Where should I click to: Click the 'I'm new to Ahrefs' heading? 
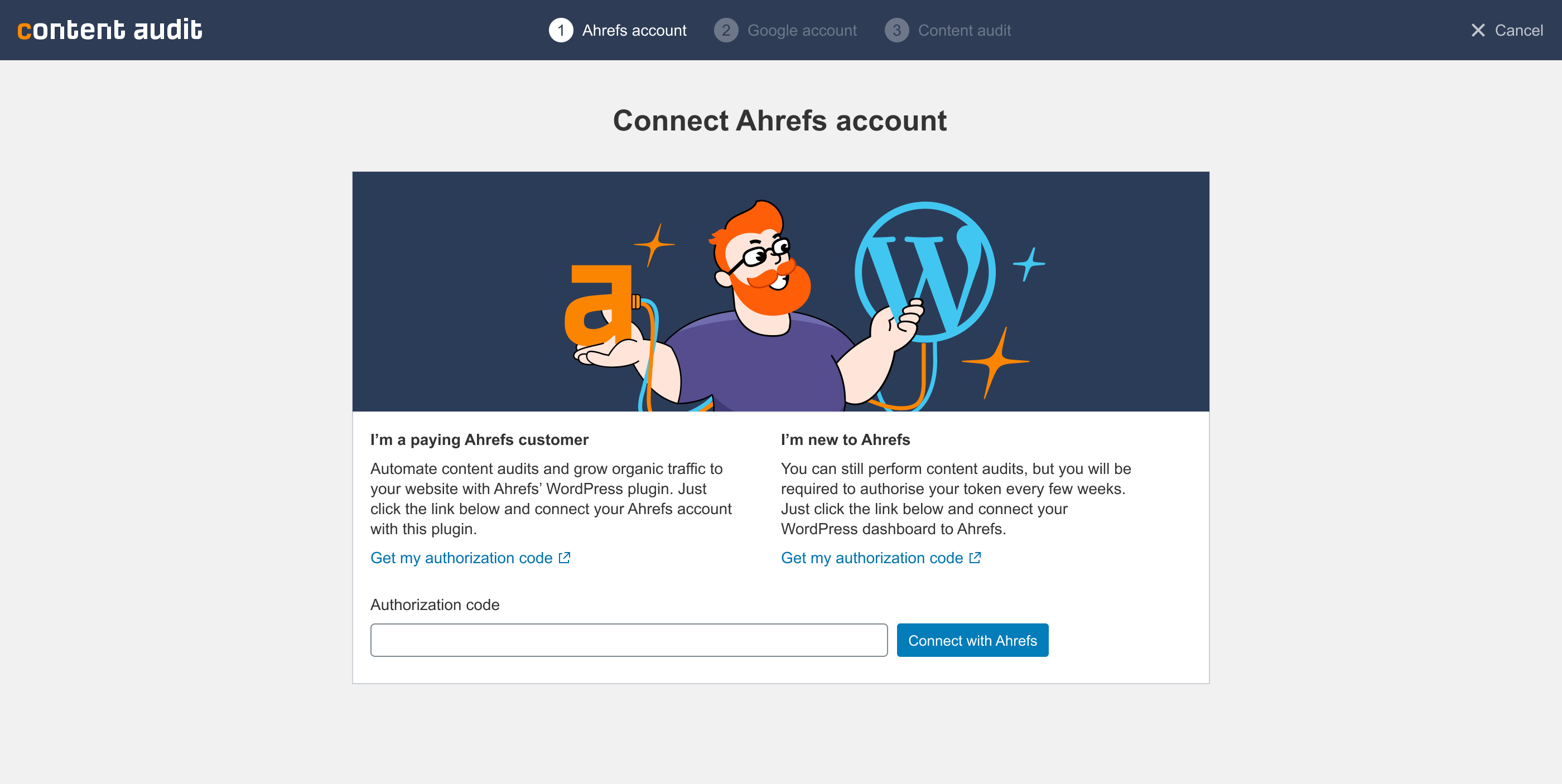coord(845,439)
